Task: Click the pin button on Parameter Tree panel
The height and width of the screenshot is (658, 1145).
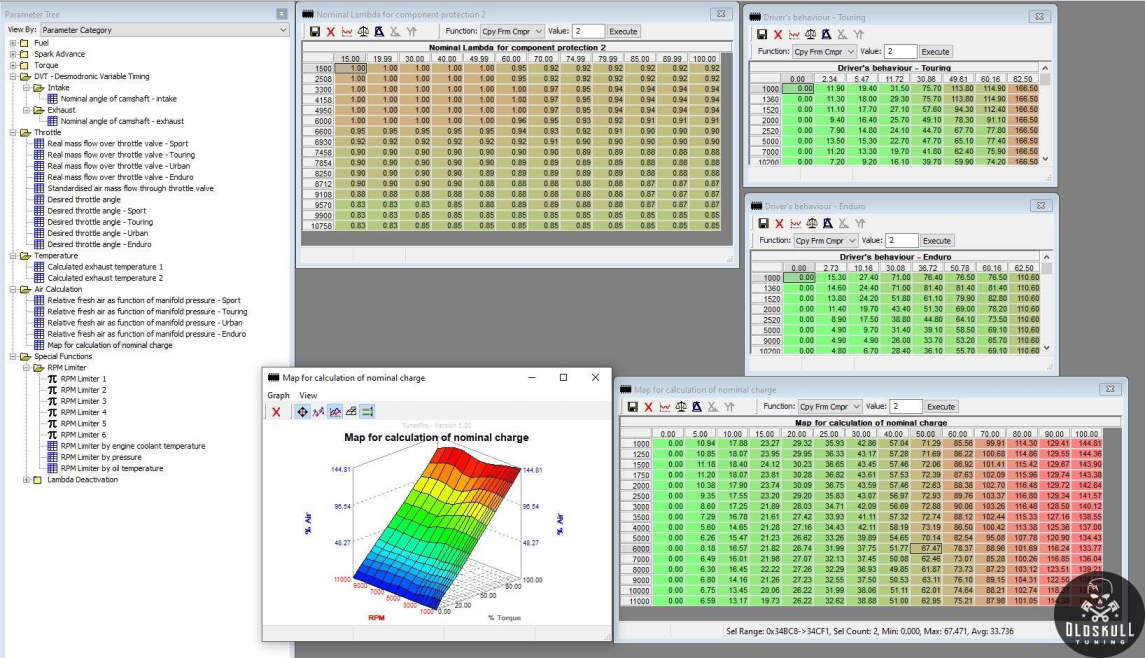Action: tap(282, 14)
